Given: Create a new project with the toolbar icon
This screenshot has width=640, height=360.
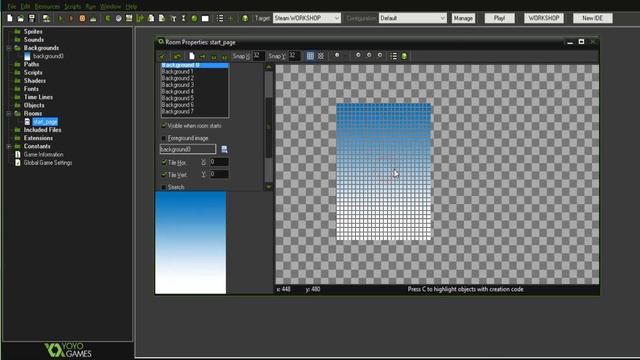Looking at the screenshot, I should click(x=10, y=18).
